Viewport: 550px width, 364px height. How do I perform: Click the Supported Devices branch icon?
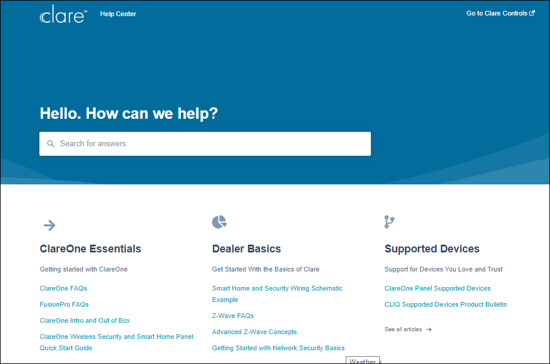(389, 222)
